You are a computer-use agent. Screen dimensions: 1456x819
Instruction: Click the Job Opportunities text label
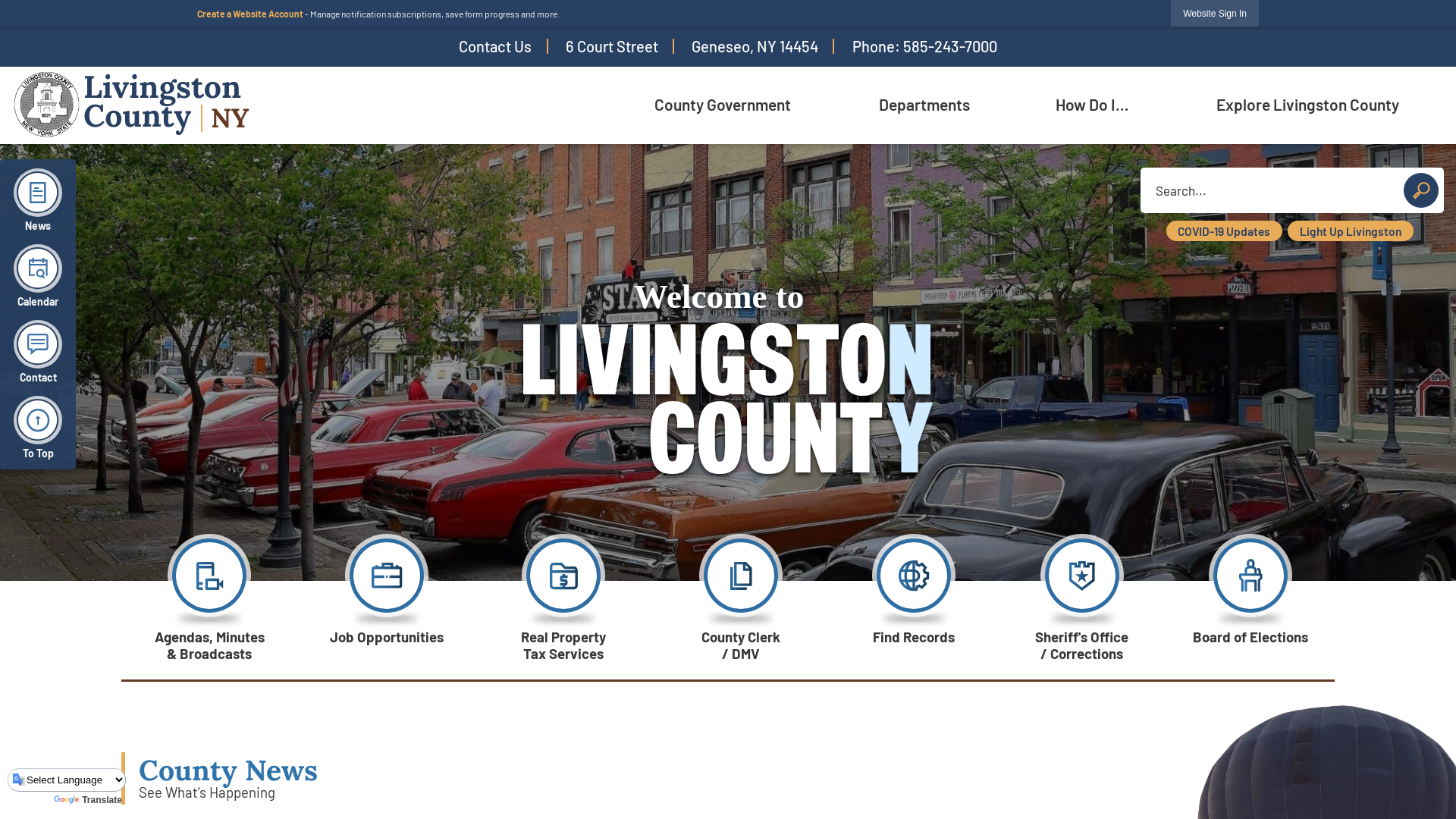pyautogui.click(x=387, y=637)
